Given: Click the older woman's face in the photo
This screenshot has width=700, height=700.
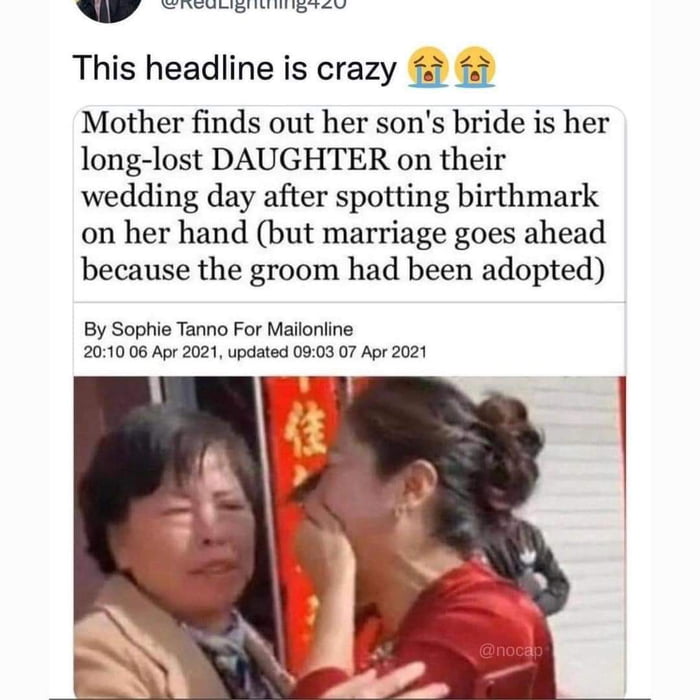Looking at the screenshot, I should (x=188, y=522).
